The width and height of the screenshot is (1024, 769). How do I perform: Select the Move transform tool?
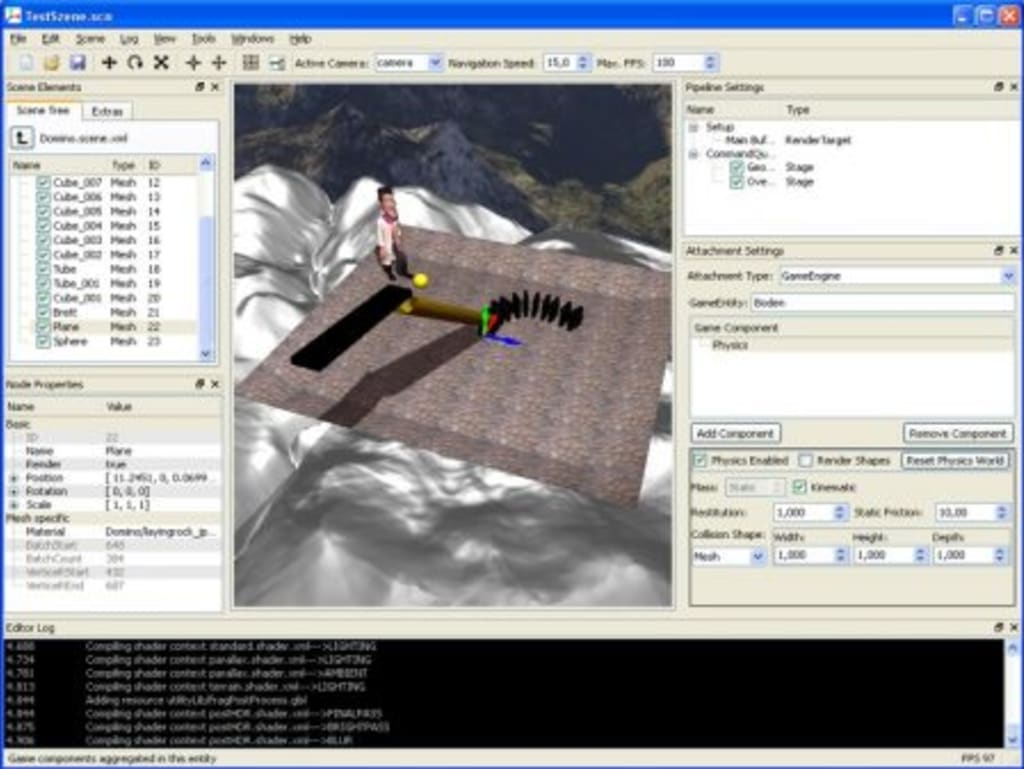coord(110,62)
